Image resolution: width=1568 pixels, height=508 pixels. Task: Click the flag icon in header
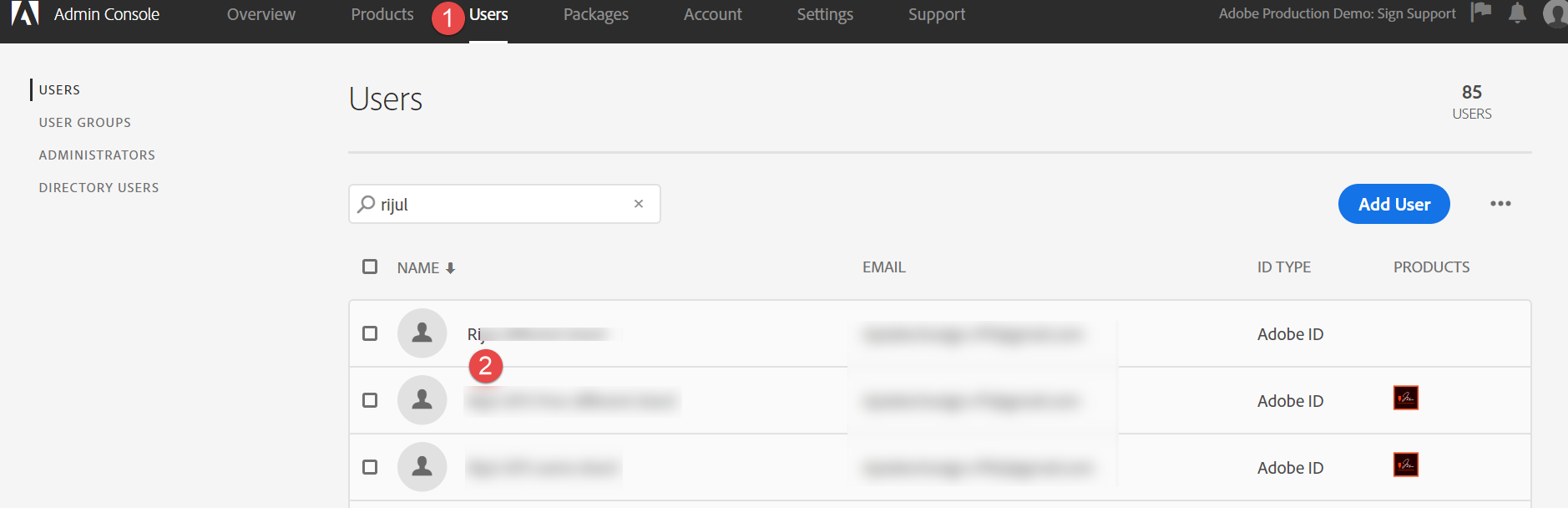(x=1481, y=13)
